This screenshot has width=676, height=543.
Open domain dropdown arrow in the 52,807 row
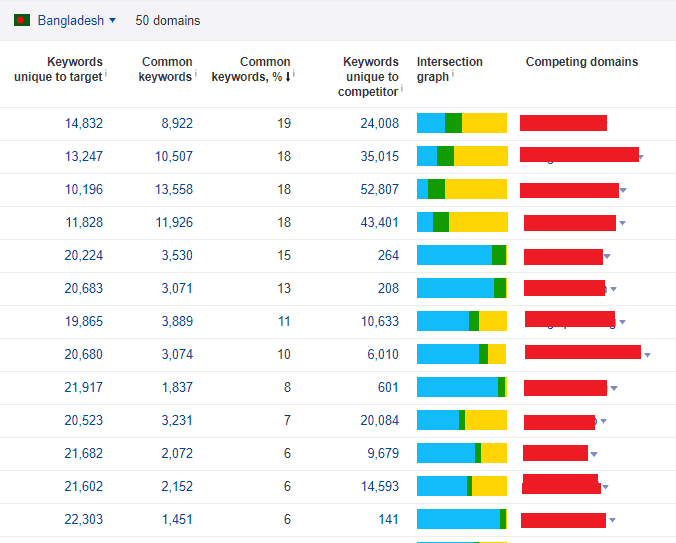click(x=622, y=190)
